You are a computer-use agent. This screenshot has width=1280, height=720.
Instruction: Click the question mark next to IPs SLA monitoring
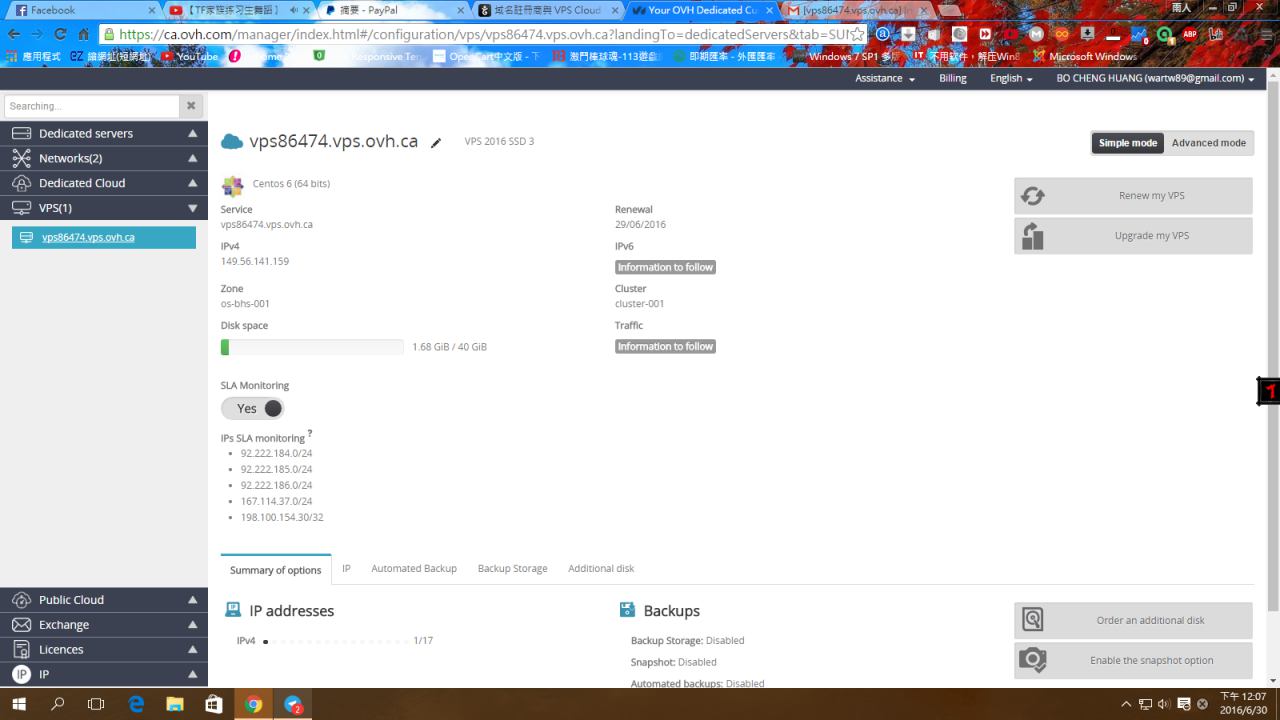point(310,433)
